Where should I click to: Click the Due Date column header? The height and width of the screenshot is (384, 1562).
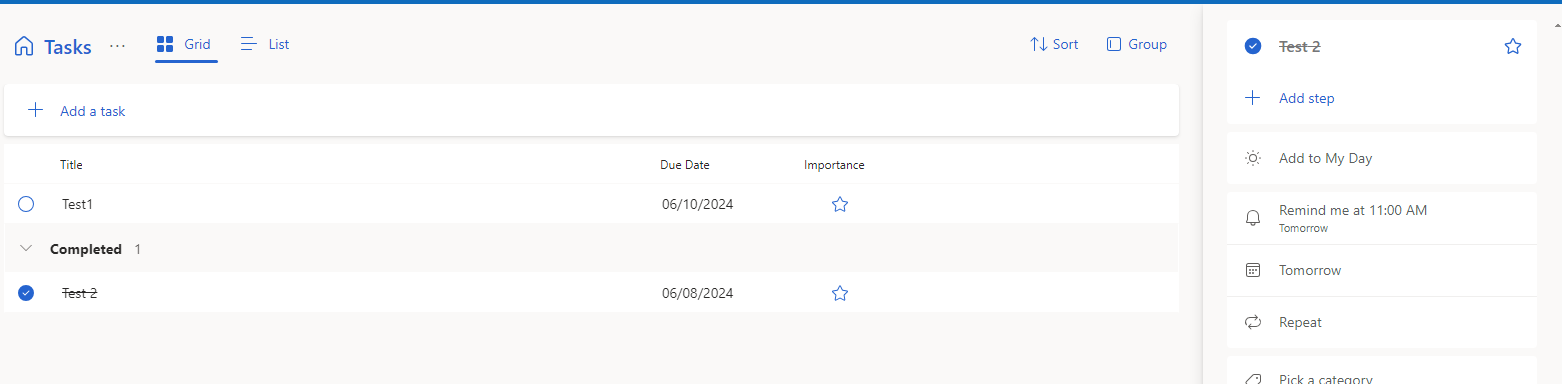tap(685, 165)
